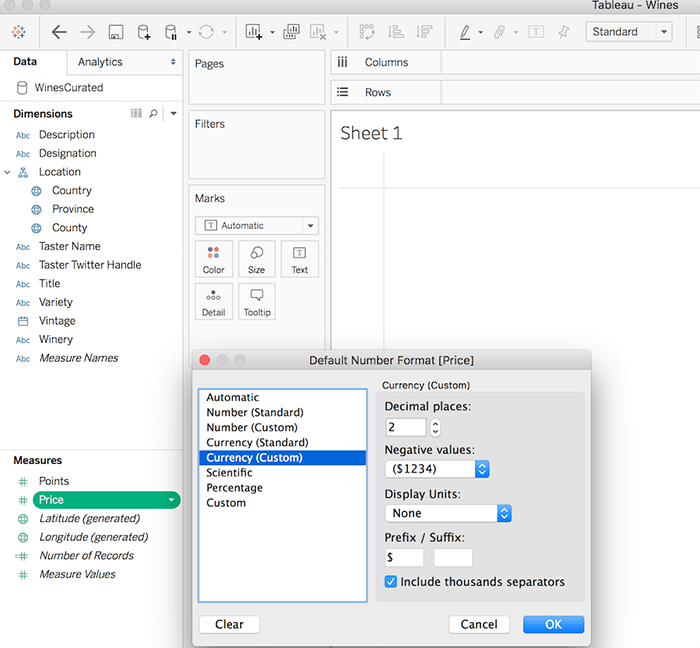
Task: Click the Sheet 1 title
Action: pyautogui.click(x=371, y=133)
